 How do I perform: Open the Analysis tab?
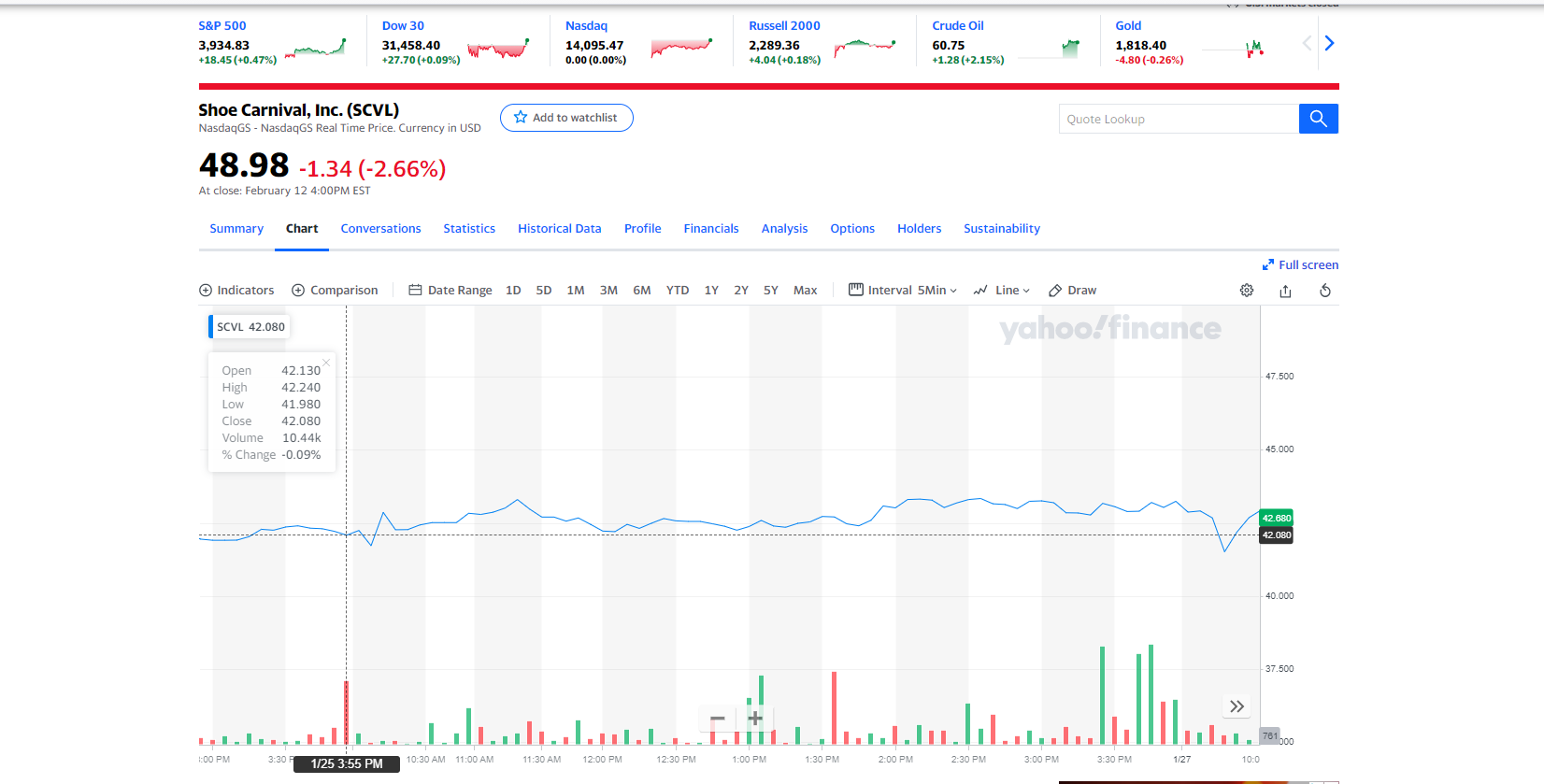(x=785, y=229)
